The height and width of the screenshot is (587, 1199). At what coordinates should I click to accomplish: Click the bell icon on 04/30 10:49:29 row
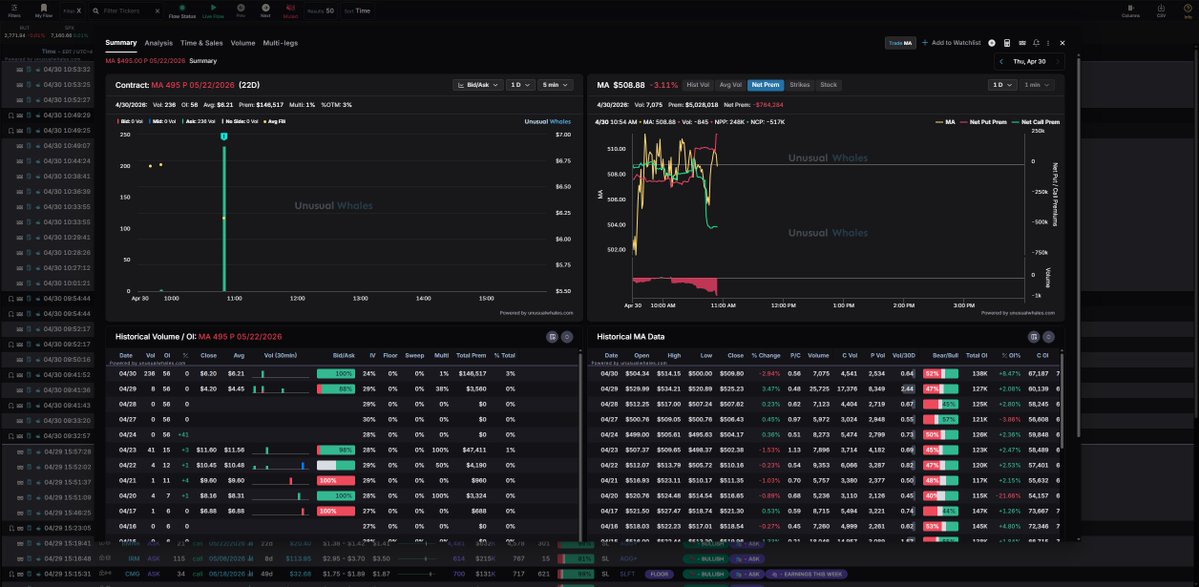tap(11, 115)
